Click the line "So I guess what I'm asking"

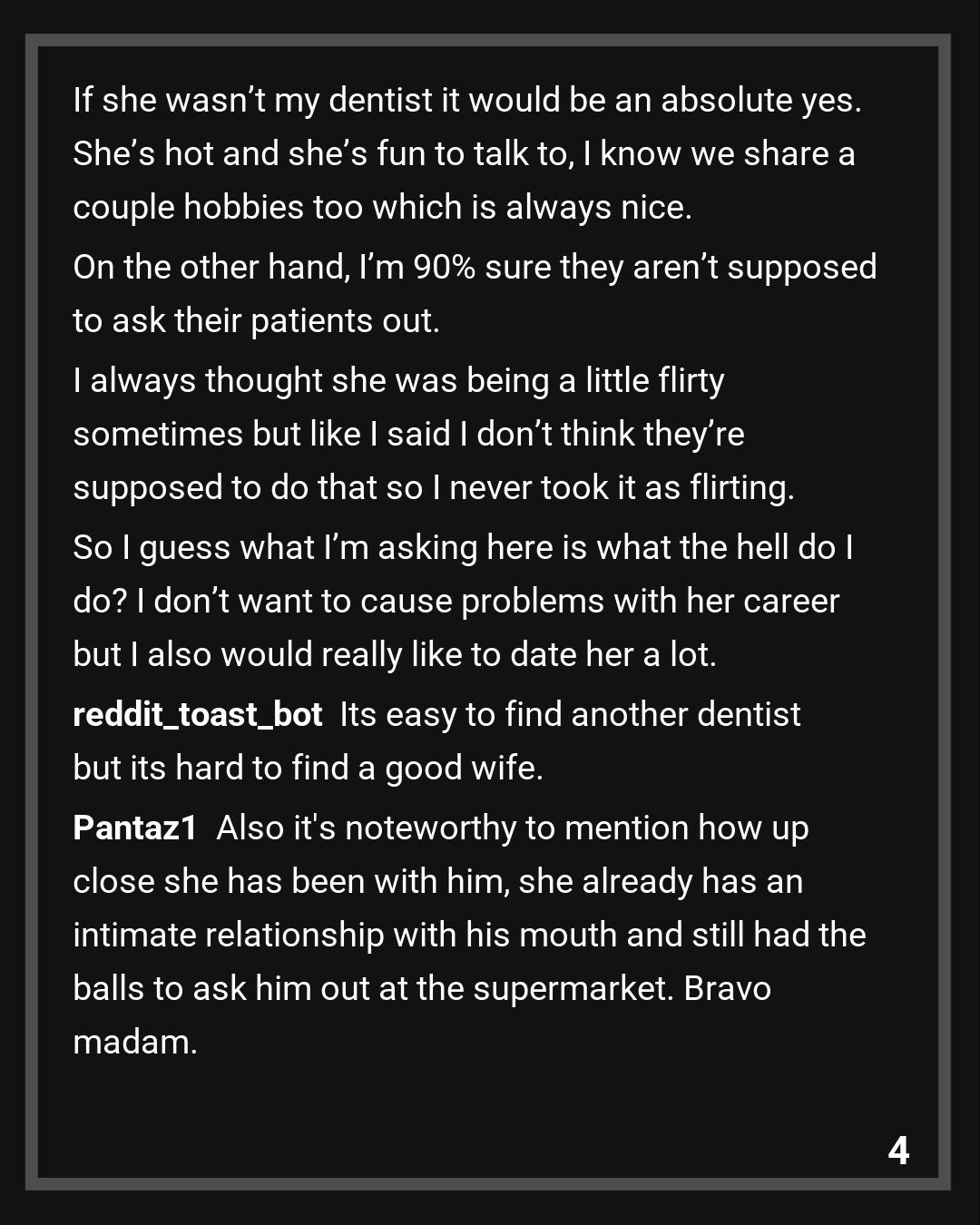pyautogui.click(x=462, y=548)
